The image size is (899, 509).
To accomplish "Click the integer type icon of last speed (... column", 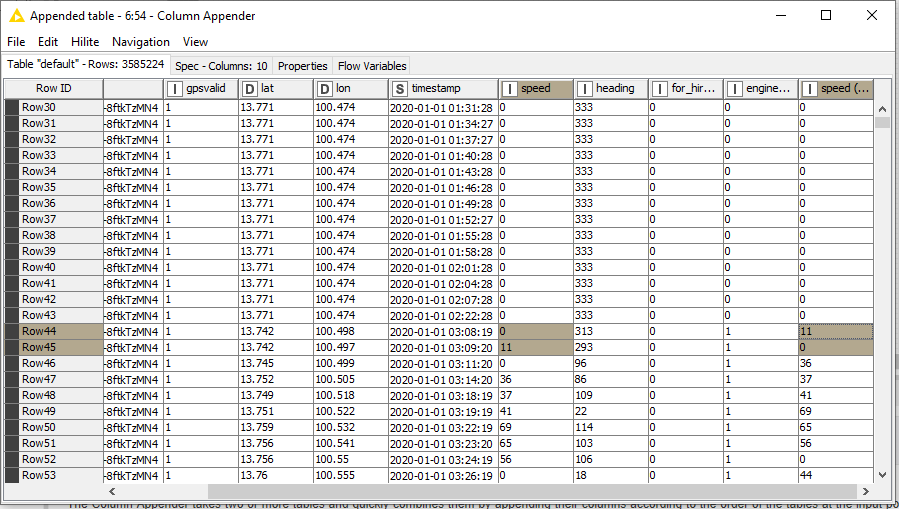I will [810, 89].
